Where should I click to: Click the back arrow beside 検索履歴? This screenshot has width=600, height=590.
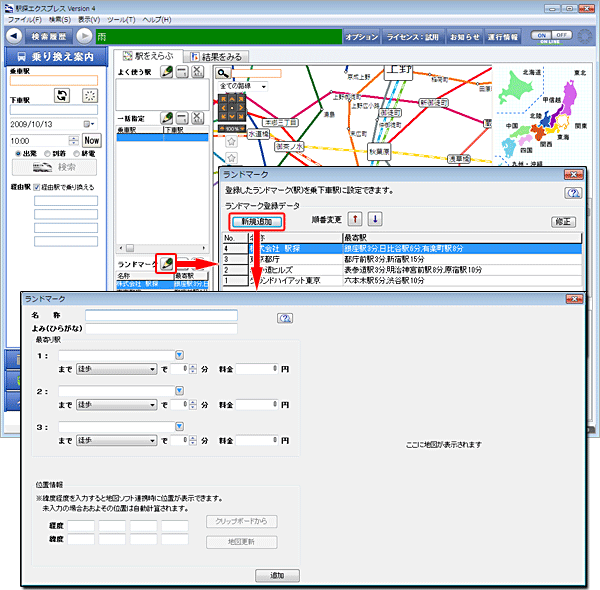(x=14, y=36)
